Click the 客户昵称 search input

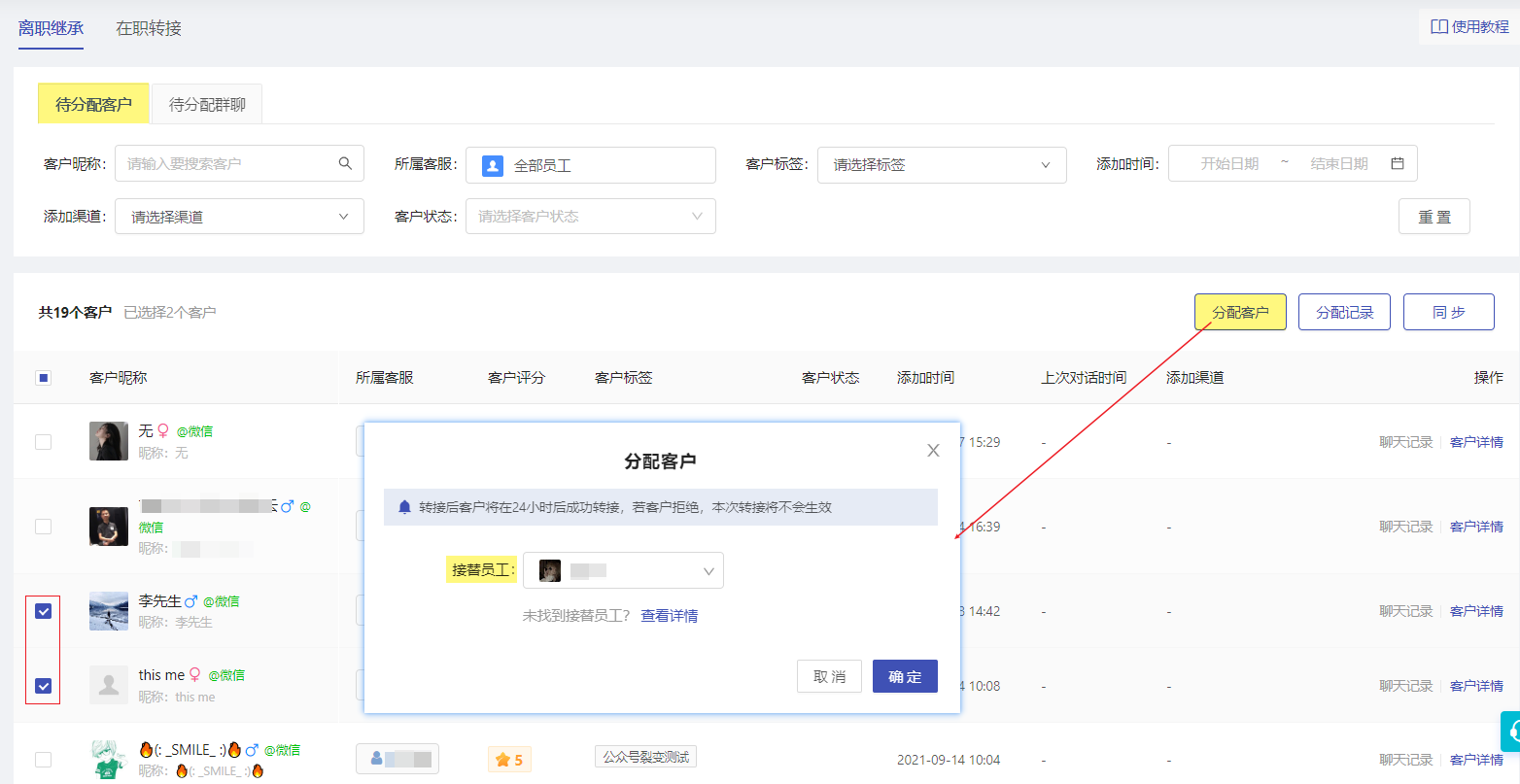[x=239, y=163]
